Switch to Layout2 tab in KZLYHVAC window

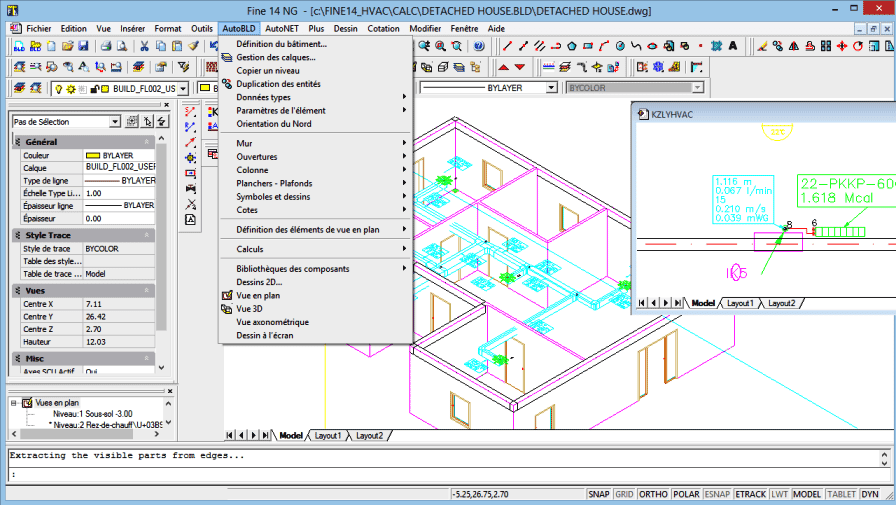pyautogui.click(x=781, y=303)
